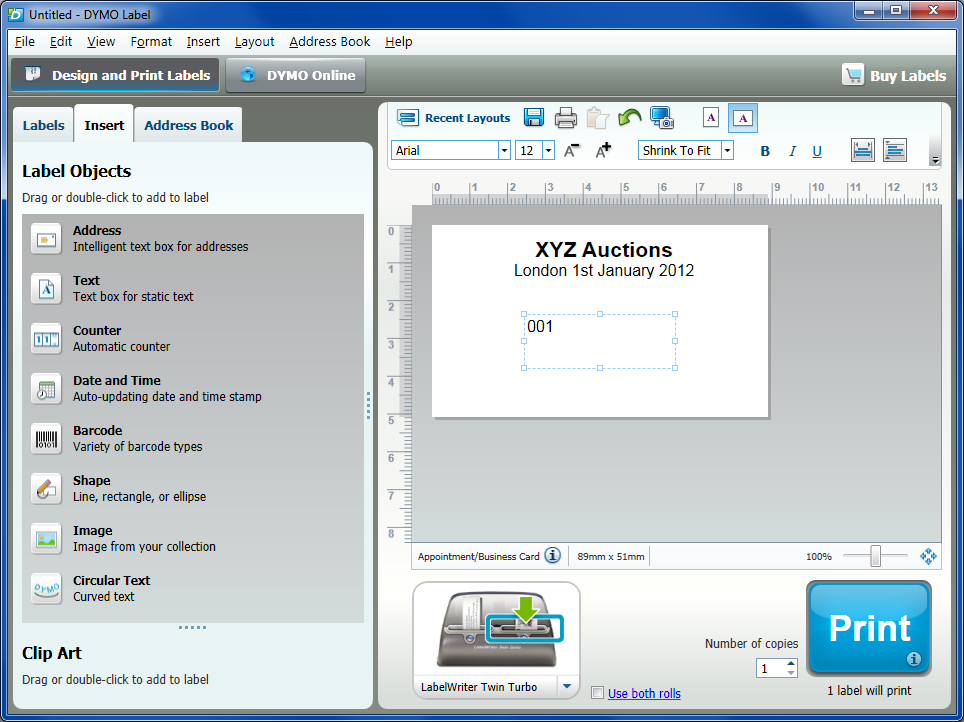Viewport: 964px width, 722px height.
Task: Add Date and Time object icon
Action: (46, 389)
